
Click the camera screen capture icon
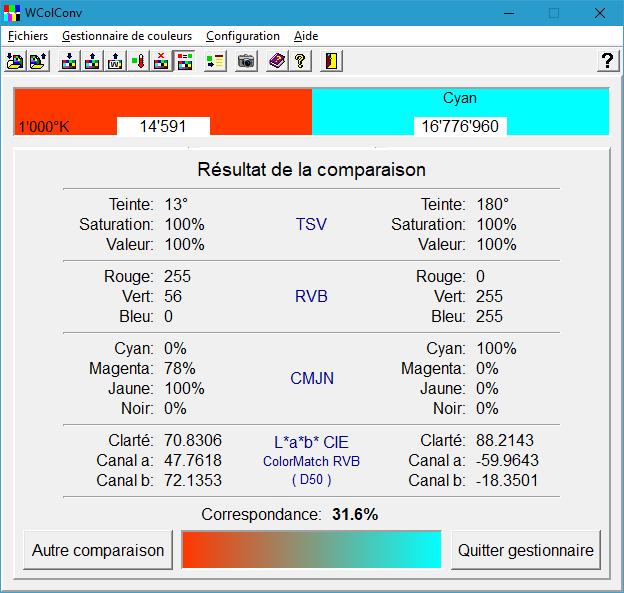pyautogui.click(x=245, y=61)
